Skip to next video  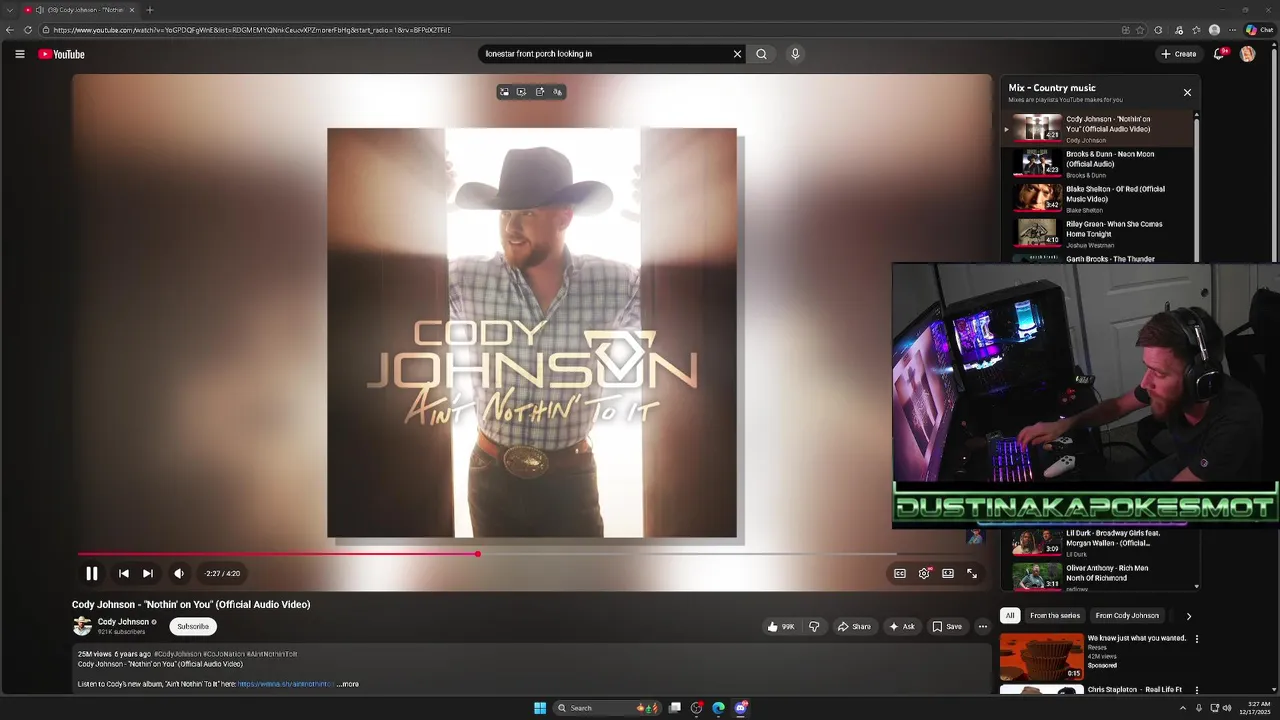tap(147, 573)
